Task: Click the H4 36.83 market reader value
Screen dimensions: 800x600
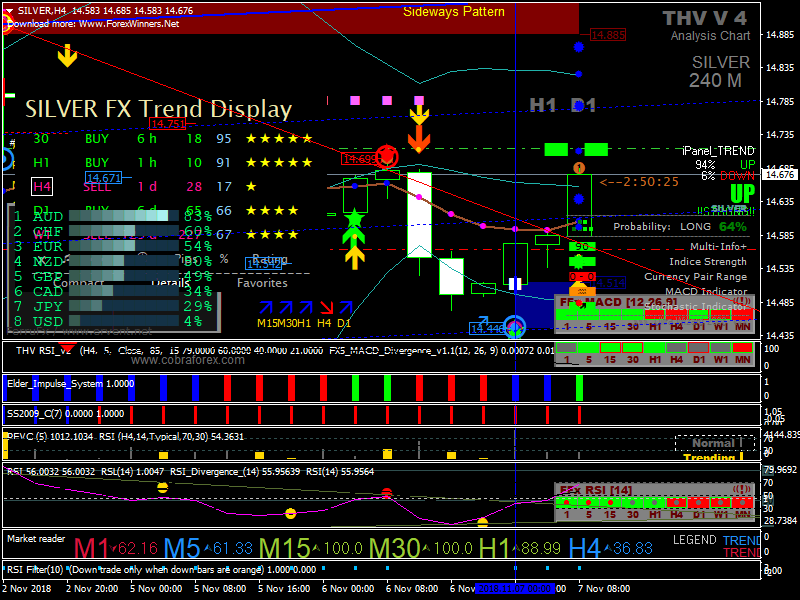Action: tap(610, 548)
